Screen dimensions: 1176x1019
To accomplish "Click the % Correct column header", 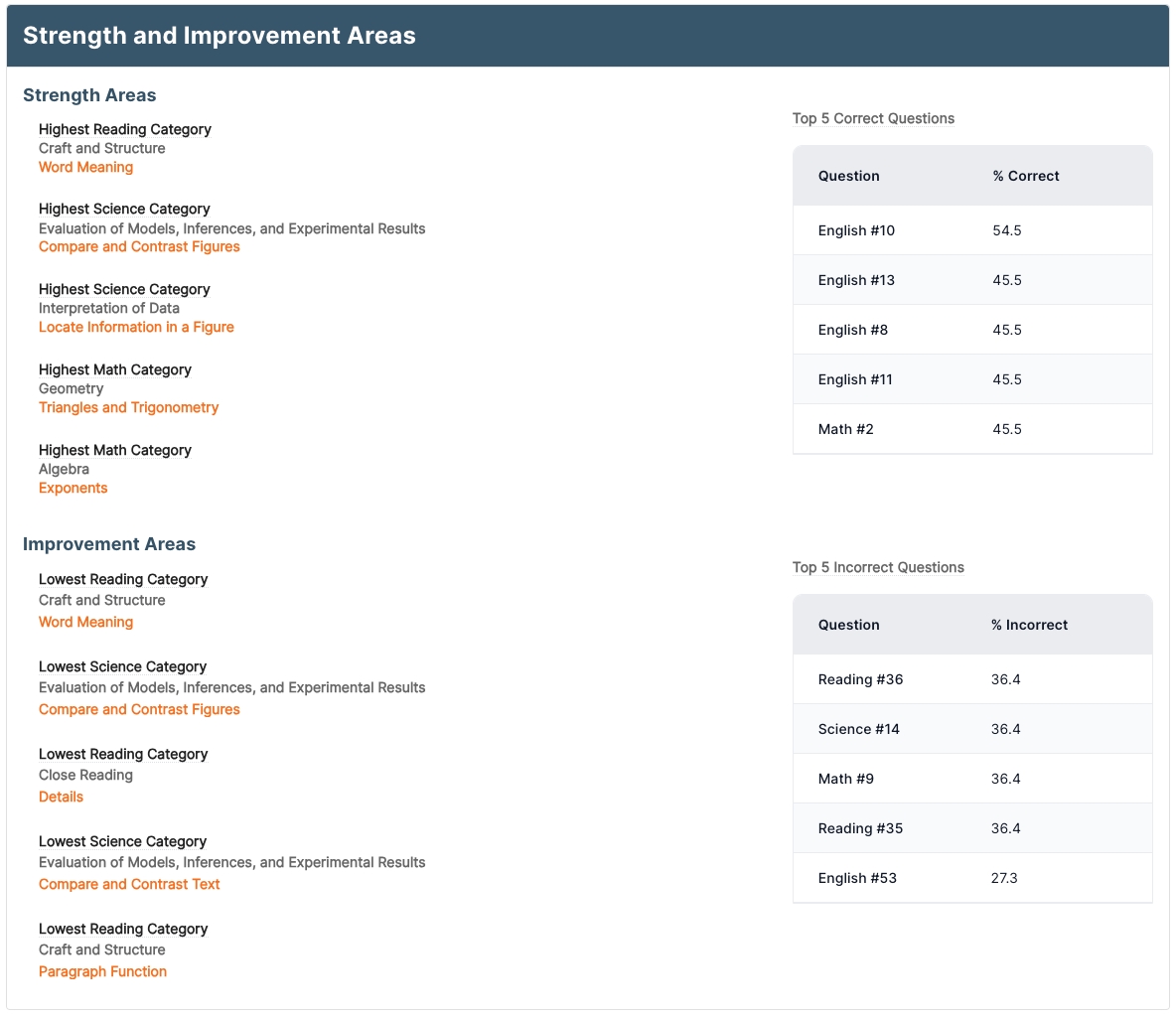I will [x=1025, y=176].
